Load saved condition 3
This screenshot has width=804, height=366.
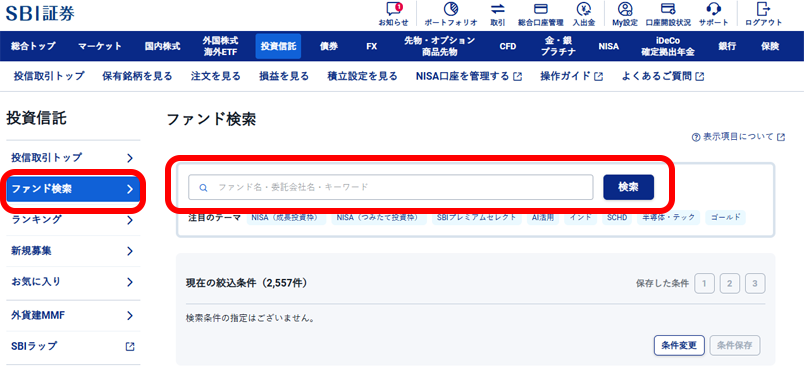[x=755, y=283]
